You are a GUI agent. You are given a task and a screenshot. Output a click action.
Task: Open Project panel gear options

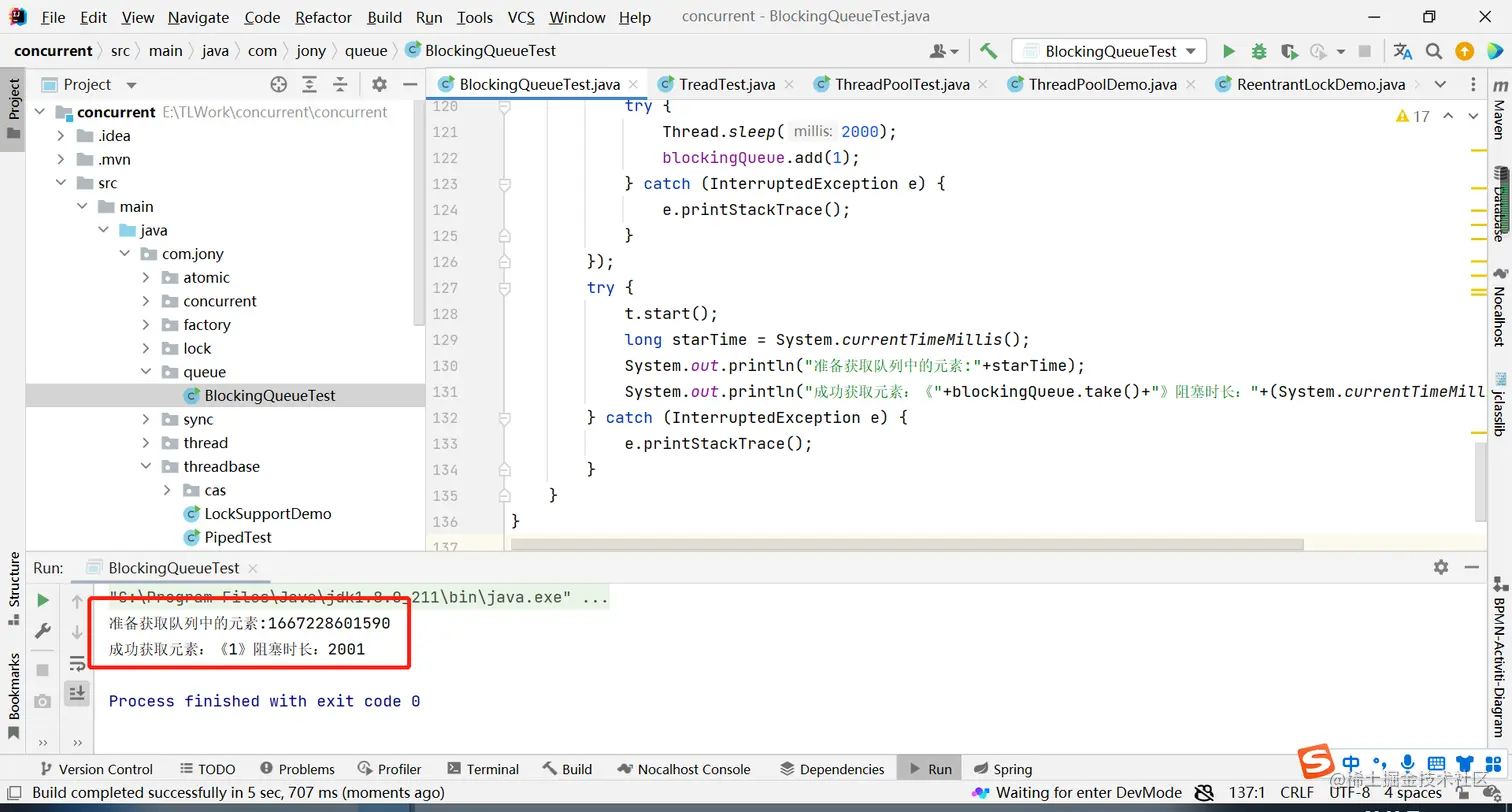point(379,85)
